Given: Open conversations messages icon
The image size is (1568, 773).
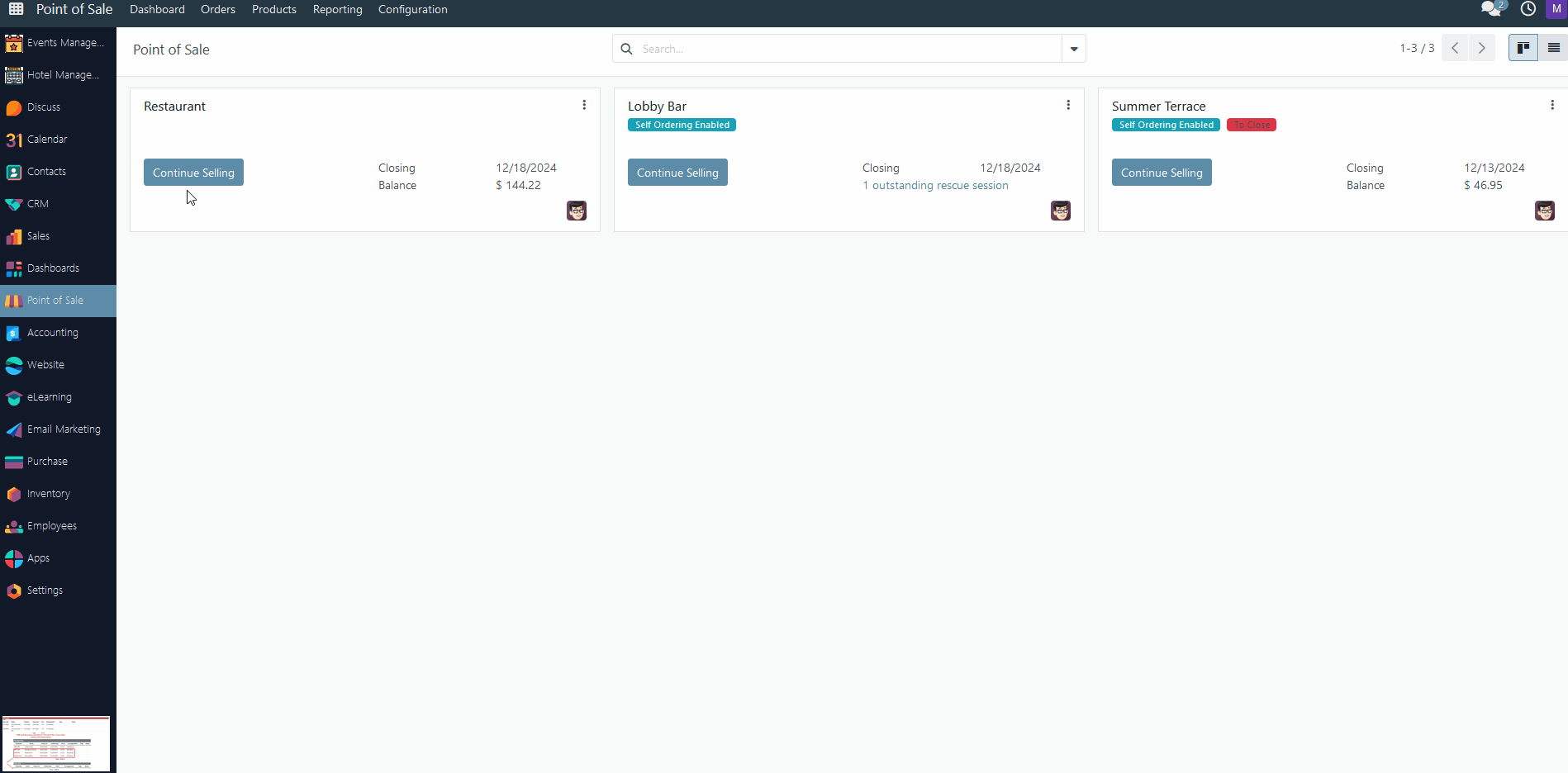Looking at the screenshot, I should pos(1492,9).
